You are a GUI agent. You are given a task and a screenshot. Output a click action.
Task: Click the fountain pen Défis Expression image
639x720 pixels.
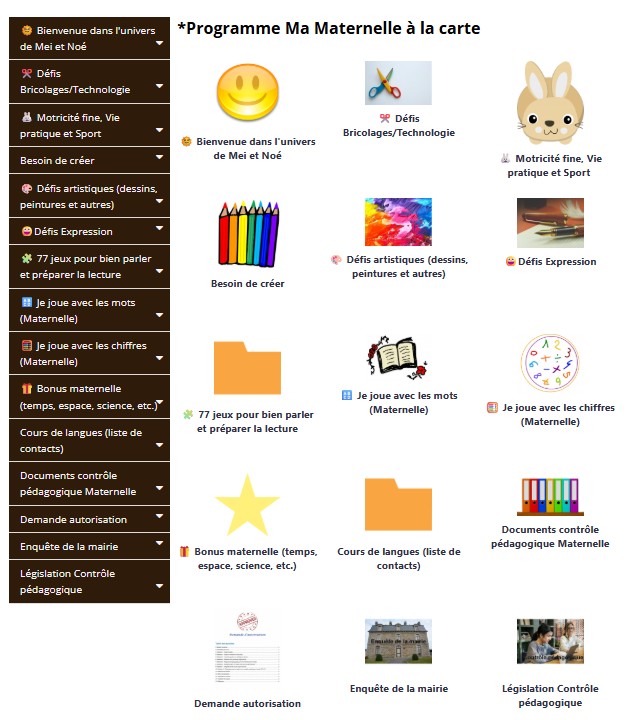550,223
